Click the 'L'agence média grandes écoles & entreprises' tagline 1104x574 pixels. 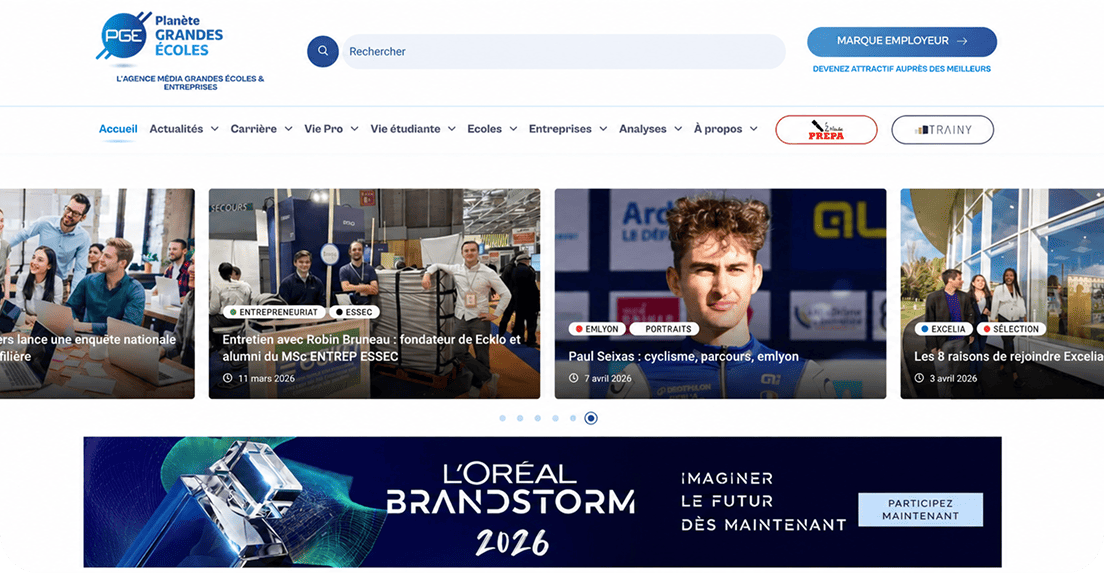(x=190, y=82)
